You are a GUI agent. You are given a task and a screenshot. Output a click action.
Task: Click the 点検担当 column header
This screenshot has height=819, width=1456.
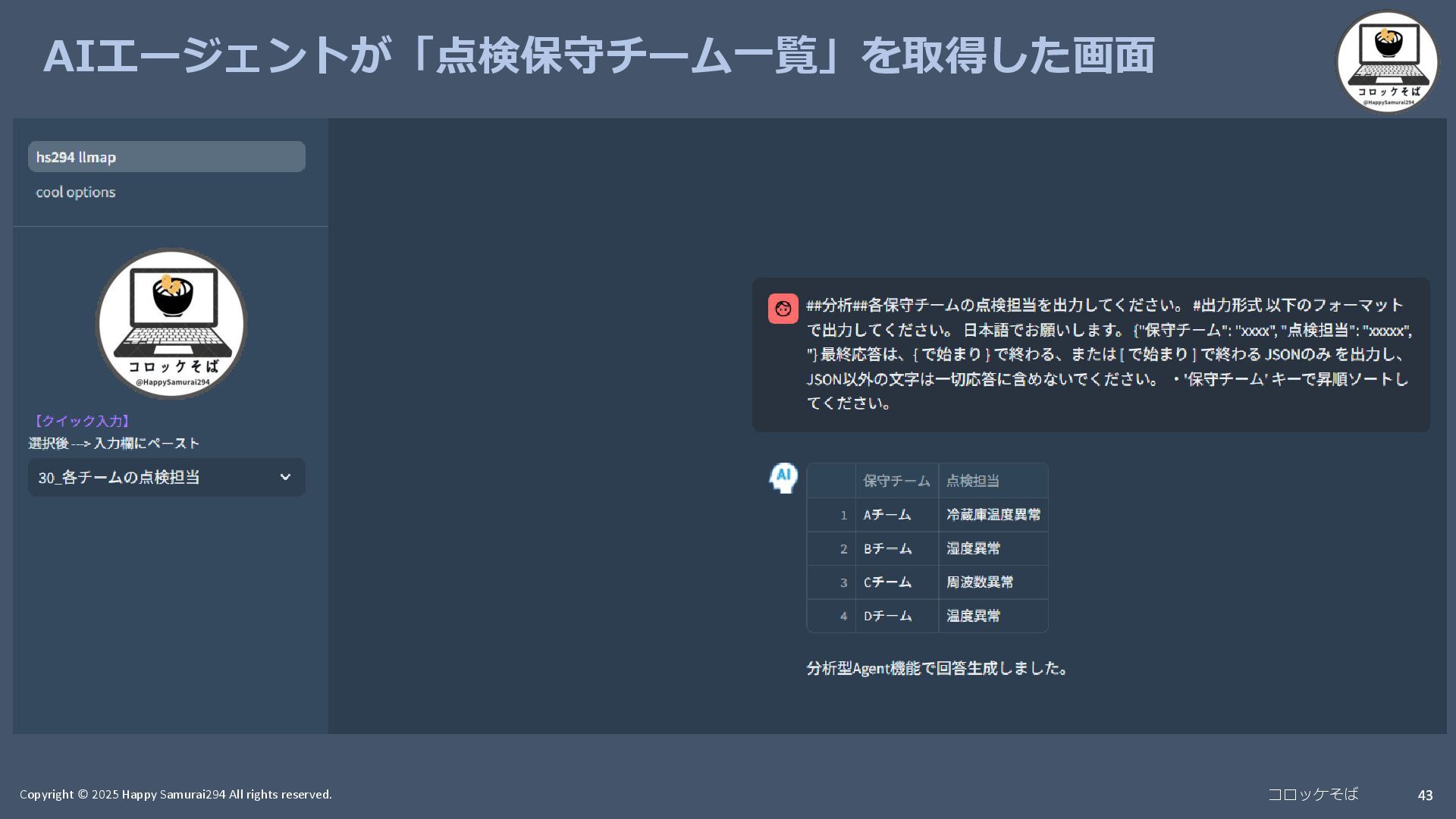point(973,481)
